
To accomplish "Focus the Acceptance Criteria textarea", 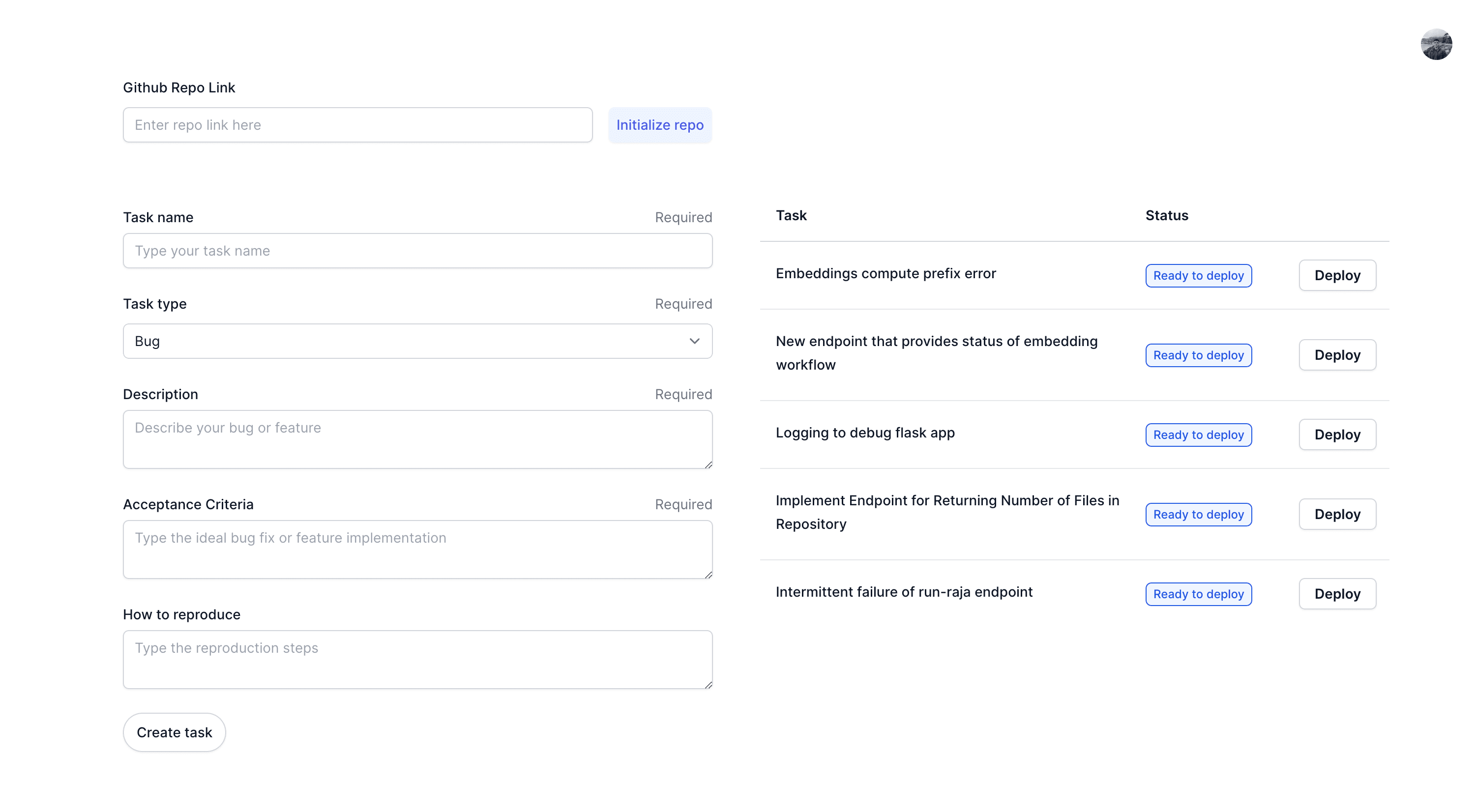I will click(x=417, y=549).
